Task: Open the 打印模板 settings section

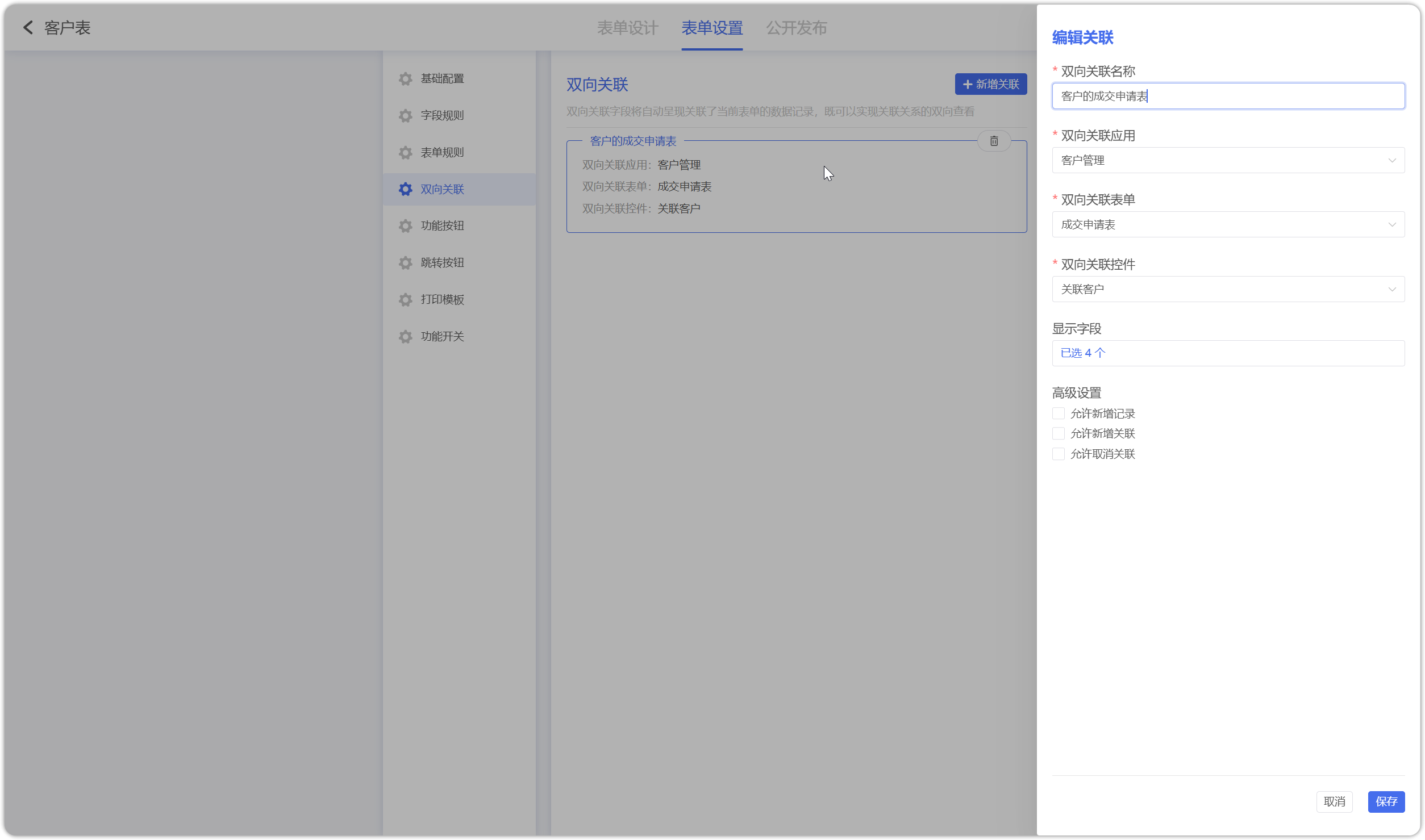Action: 459,299
